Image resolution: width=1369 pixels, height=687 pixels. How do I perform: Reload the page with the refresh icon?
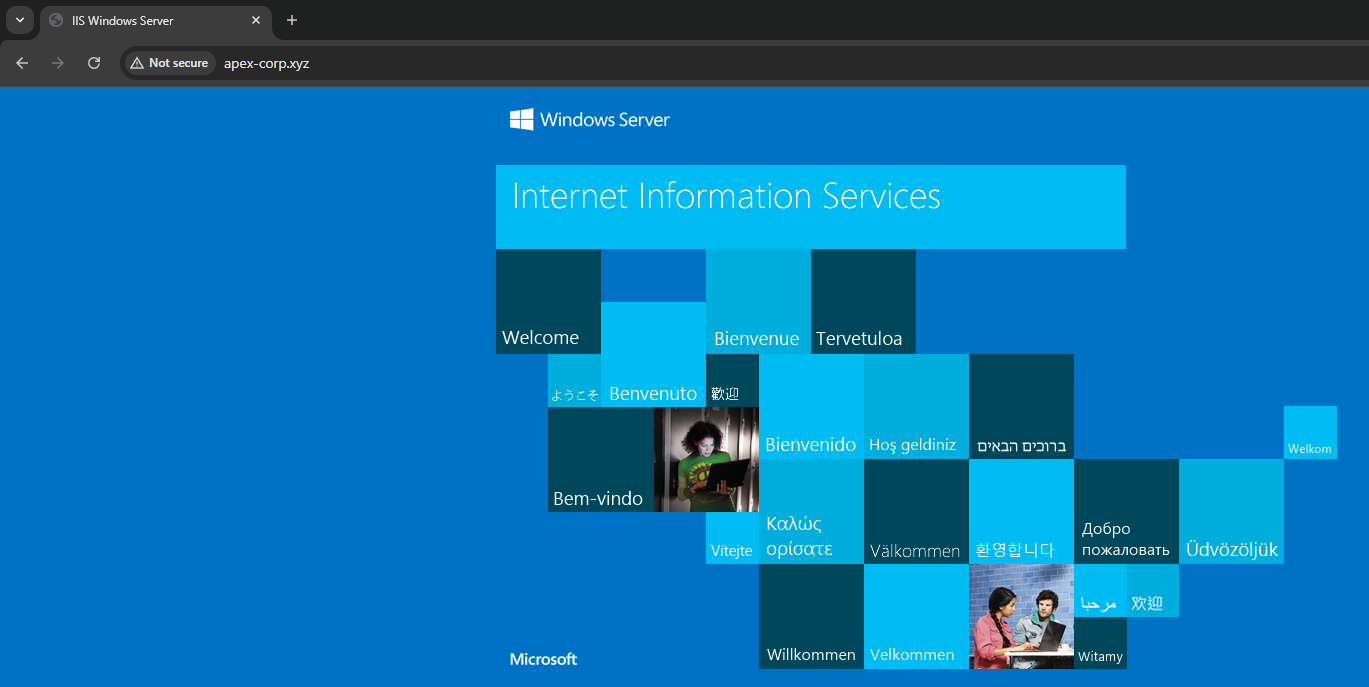(94, 63)
